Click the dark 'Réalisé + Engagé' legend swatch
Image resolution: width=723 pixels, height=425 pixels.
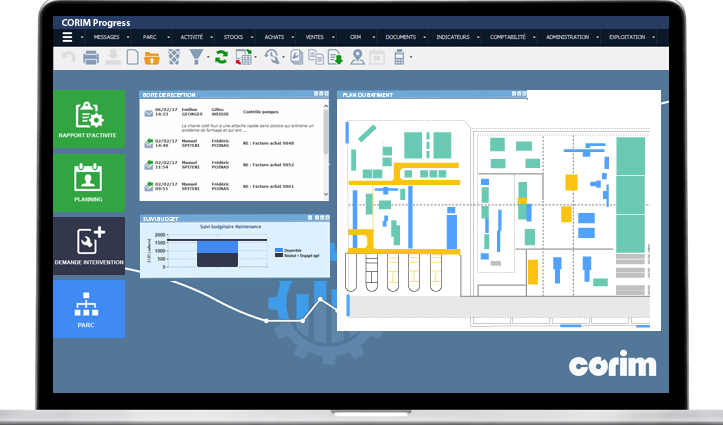(279, 255)
